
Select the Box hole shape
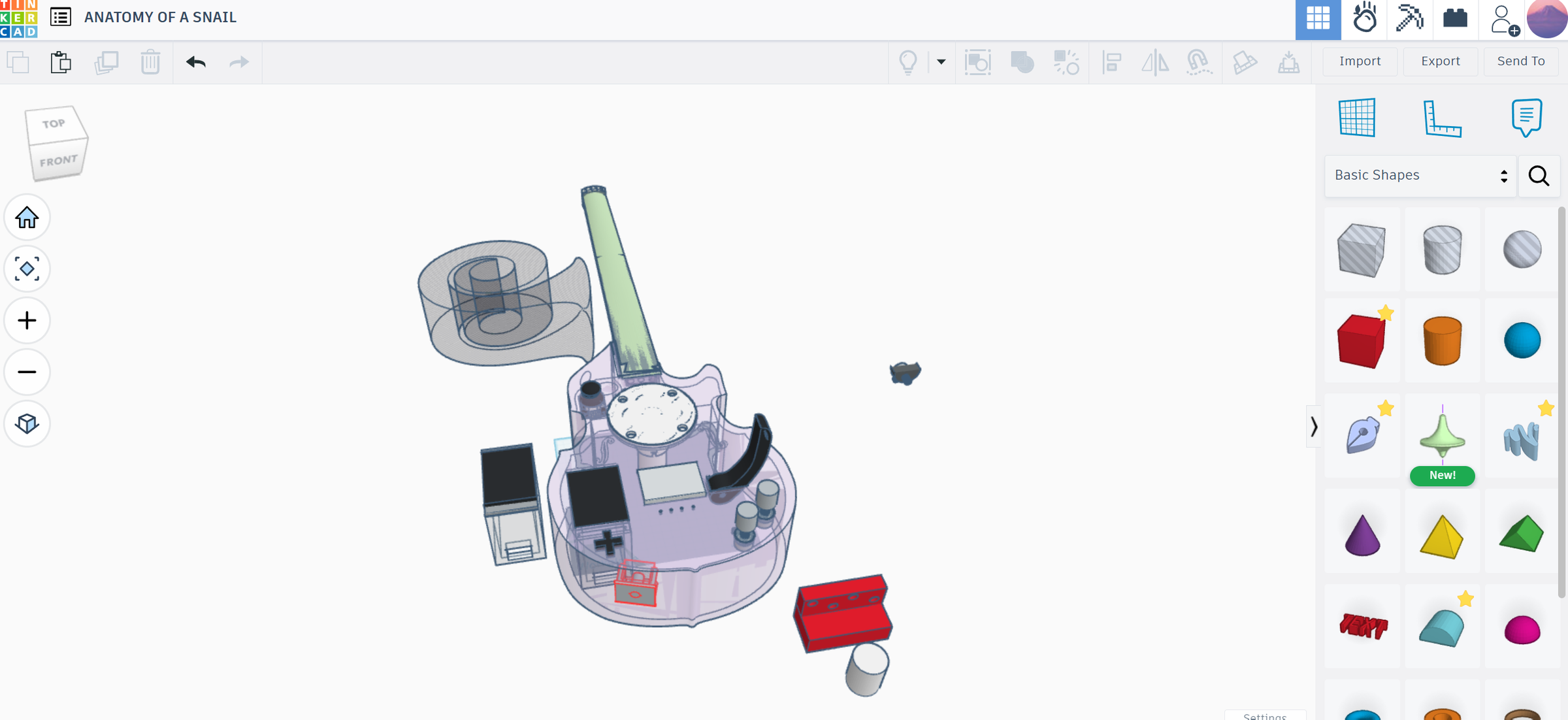coord(1362,250)
